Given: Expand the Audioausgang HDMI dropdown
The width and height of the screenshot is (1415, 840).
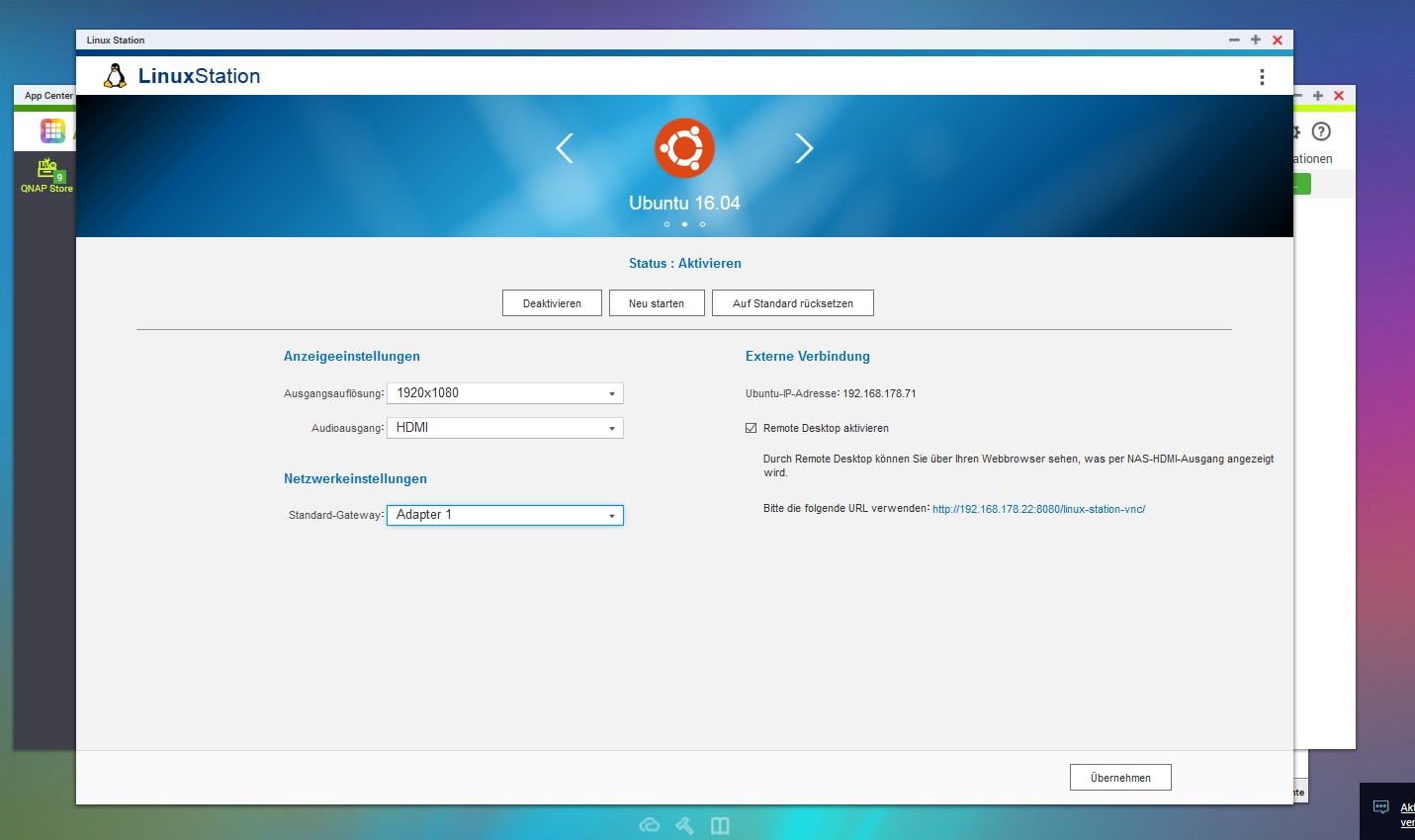Looking at the screenshot, I should coord(504,428).
